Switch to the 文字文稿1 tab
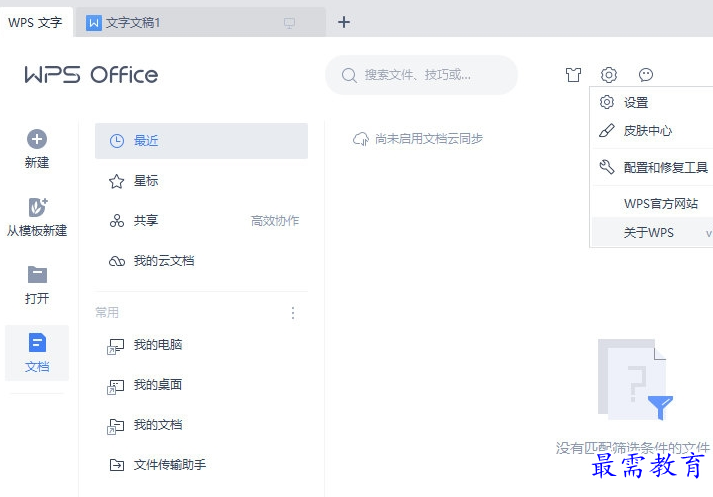This screenshot has height=497, width=713. pos(200,22)
